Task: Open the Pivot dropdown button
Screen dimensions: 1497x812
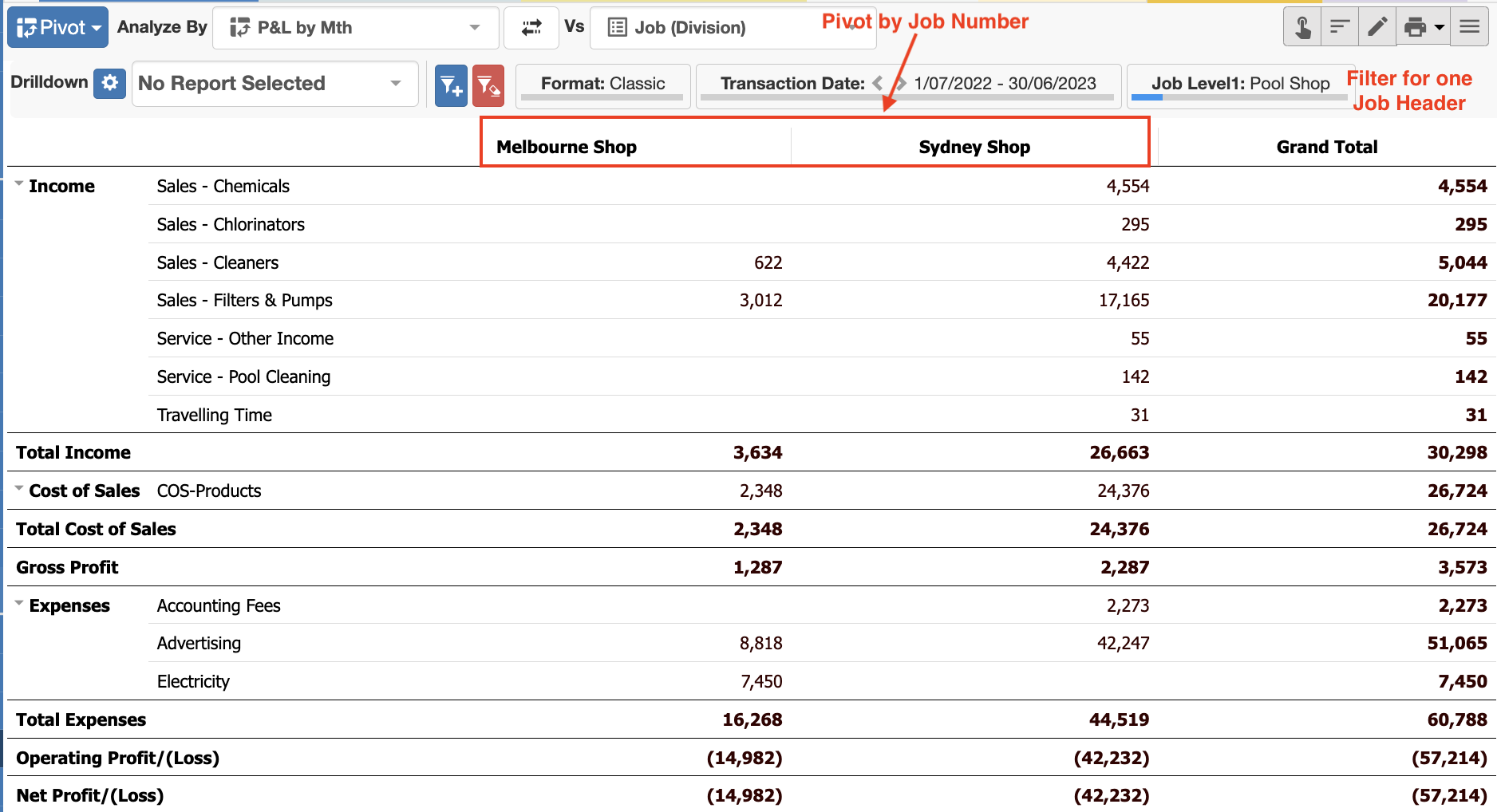Action: point(57,27)
